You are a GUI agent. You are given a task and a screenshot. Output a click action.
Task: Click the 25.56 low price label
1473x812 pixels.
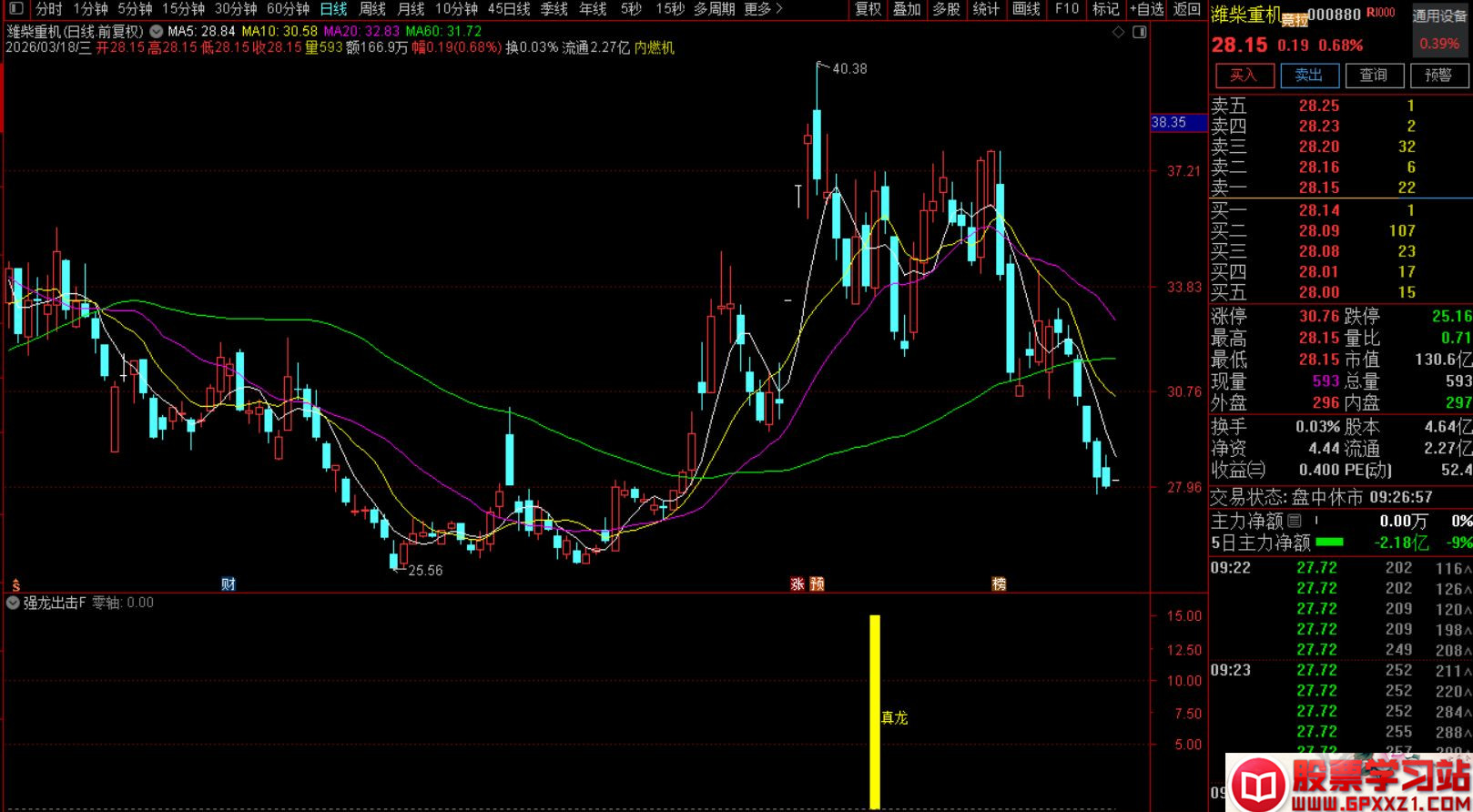425,571
